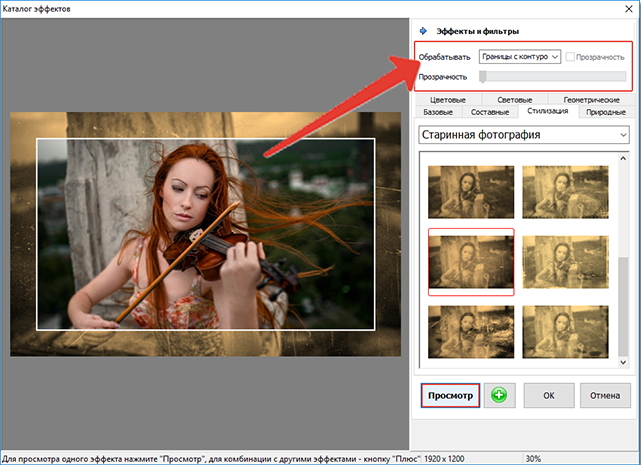This screenshot has height=465, width=641.
Task: Toggle the Прозрачность checkbox
Action: point(570,57)
